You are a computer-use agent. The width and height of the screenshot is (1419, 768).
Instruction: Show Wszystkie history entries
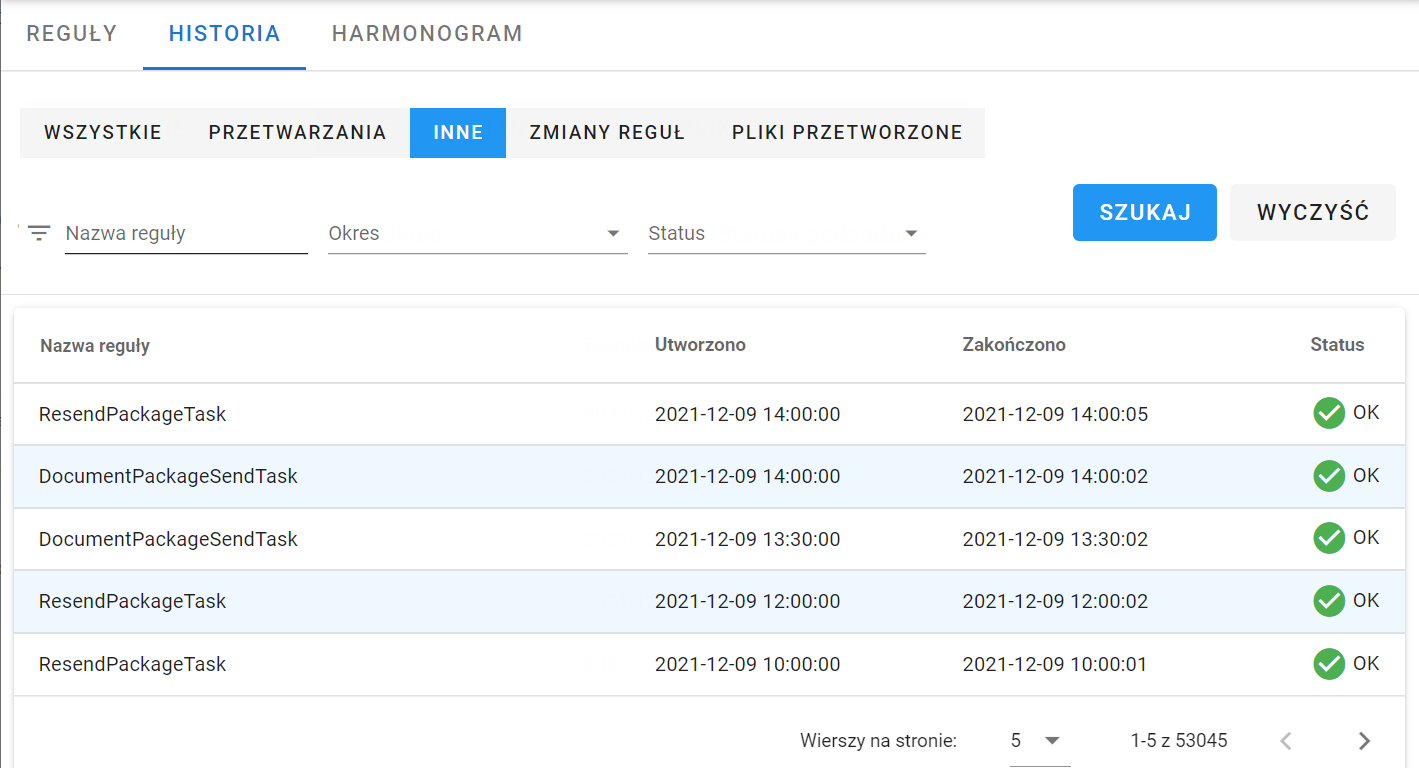click(x=103, y=133)
